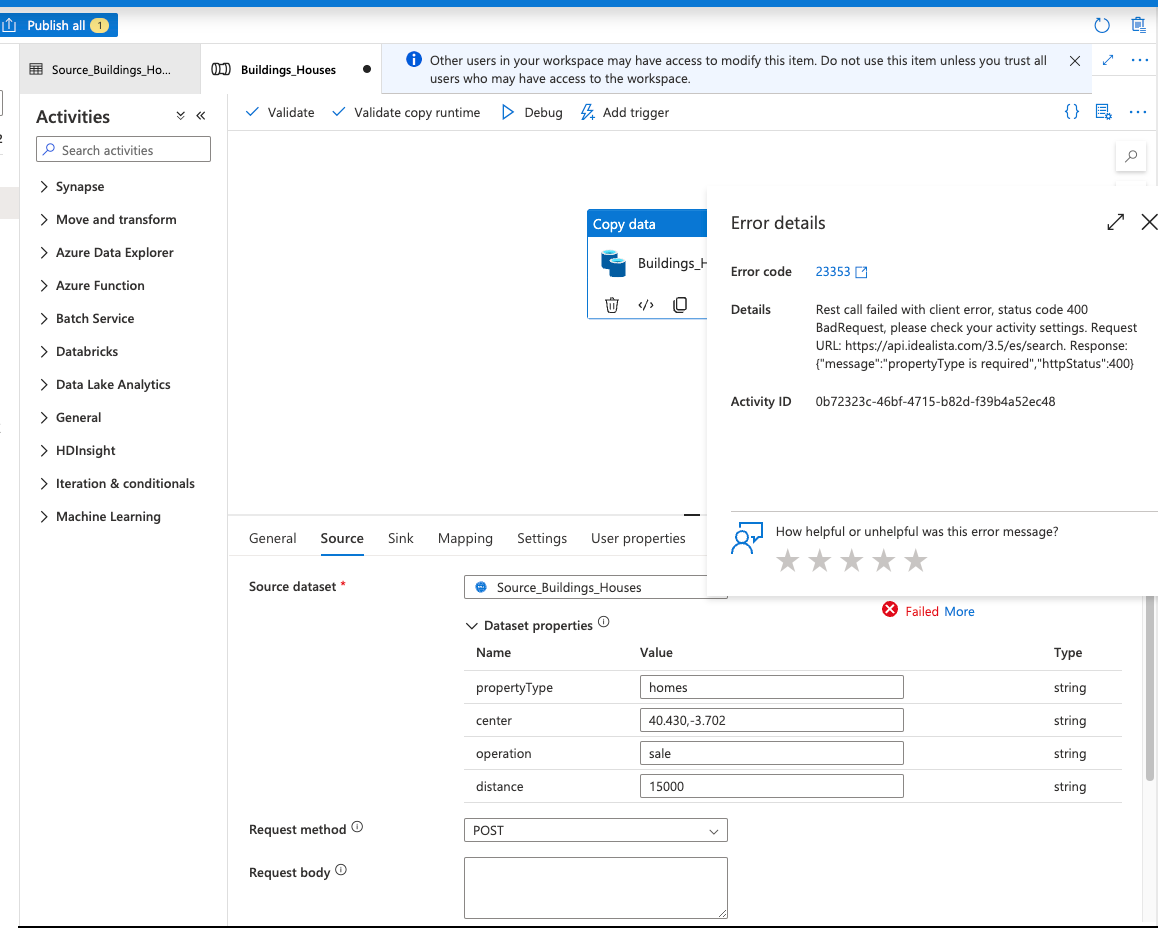Switch to Source_Buildings_Ho... document tab
This screenshot has height=928, width=1158.
[x=110, y=69]
